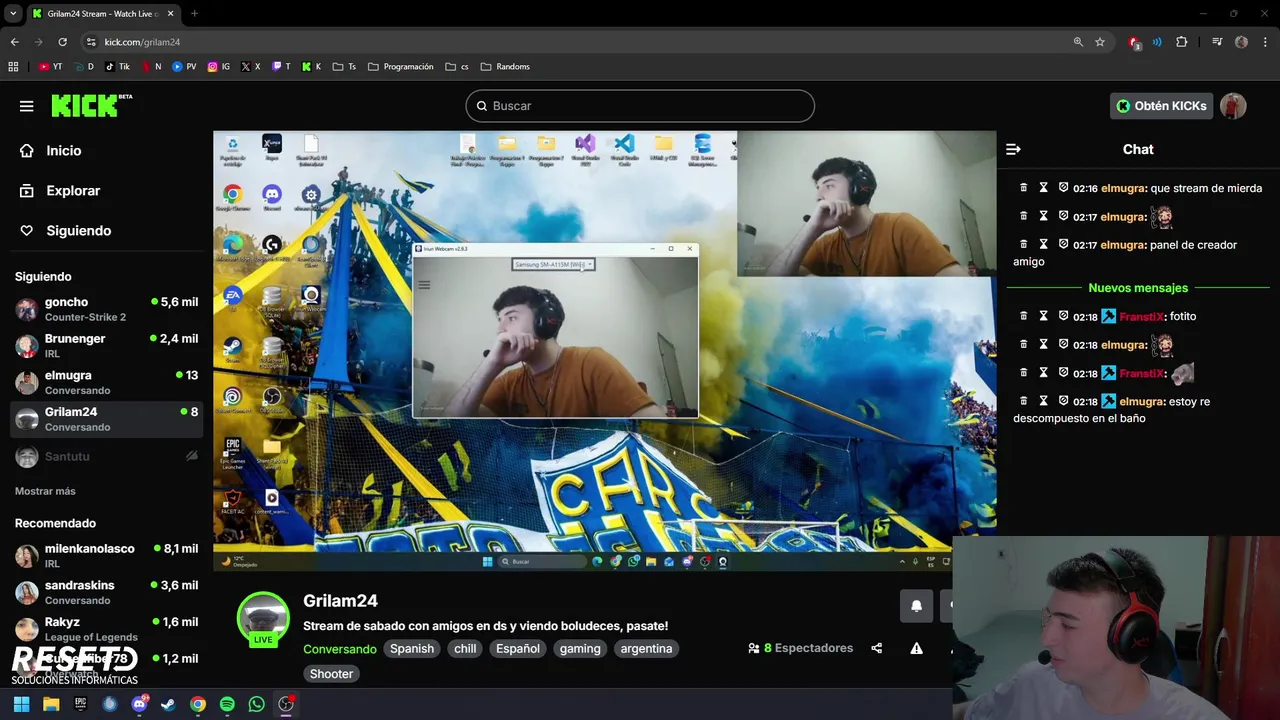The width and height of the screenshot is (1280, 720).
Task: Delete the 'panel de creador amigo' message
Action: pyautogui.click(x=1023, y=245)
